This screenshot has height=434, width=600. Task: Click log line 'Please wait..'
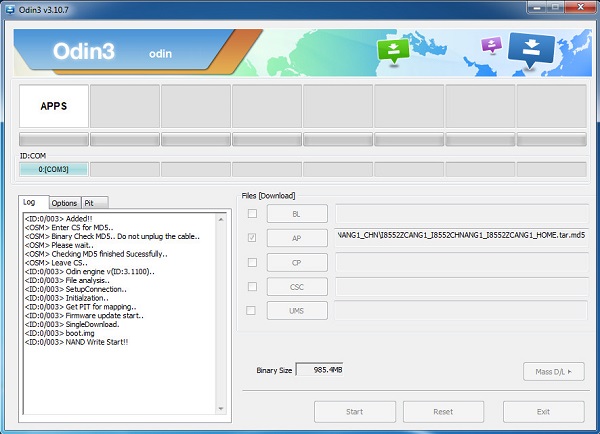coord(59,245)
